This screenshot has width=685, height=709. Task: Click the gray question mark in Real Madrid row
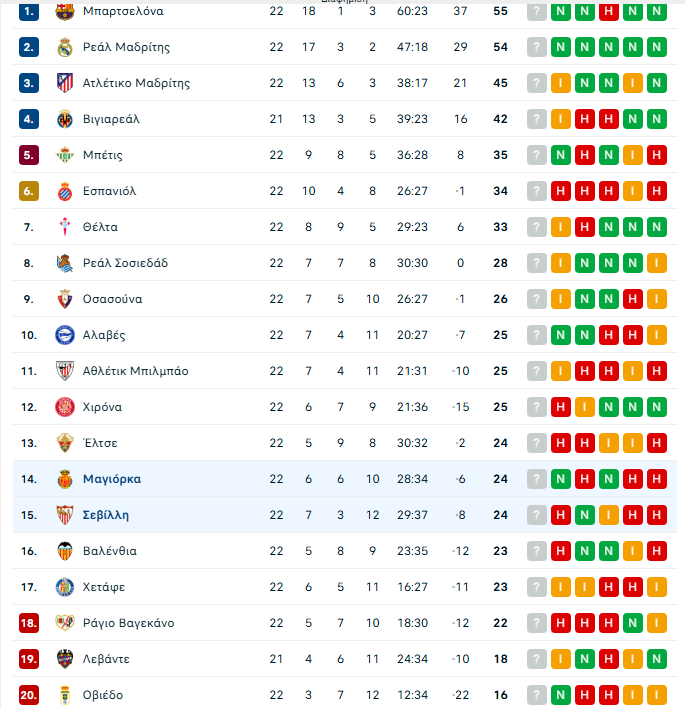[x=537, y=47]
